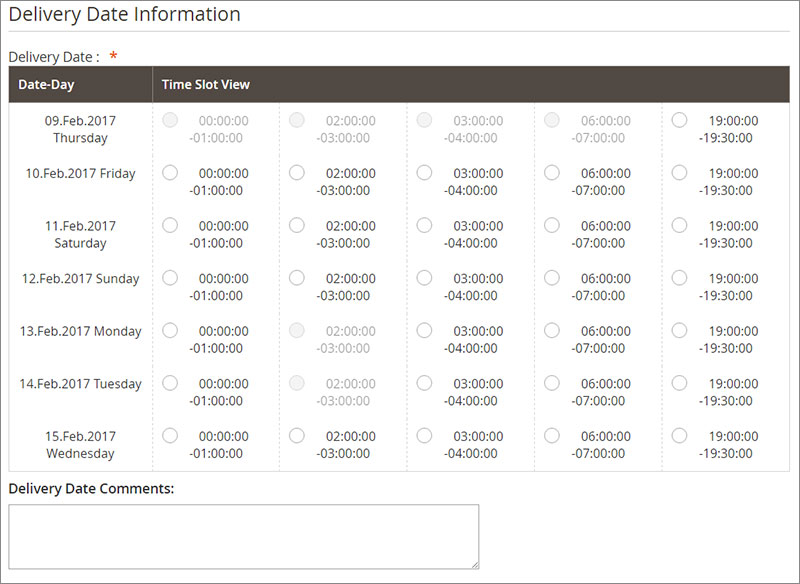Grab the comments box resize handle corner
The width and height of the screenshot is (800, 584).
point(475,565)
